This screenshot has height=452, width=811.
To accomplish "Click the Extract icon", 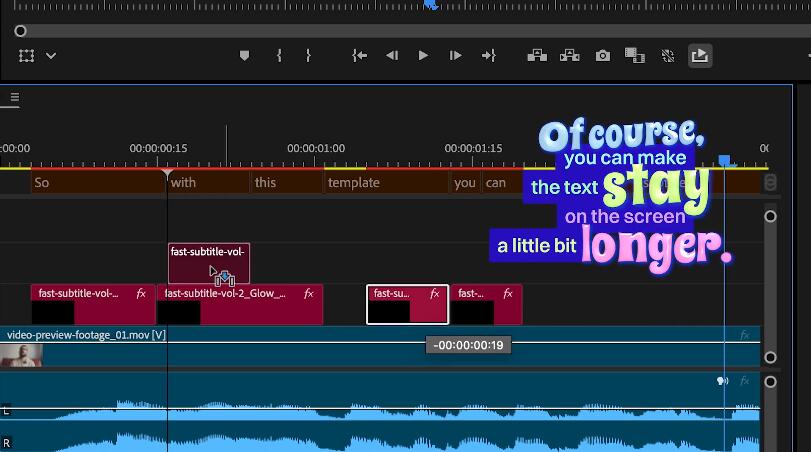I will 570,56.
